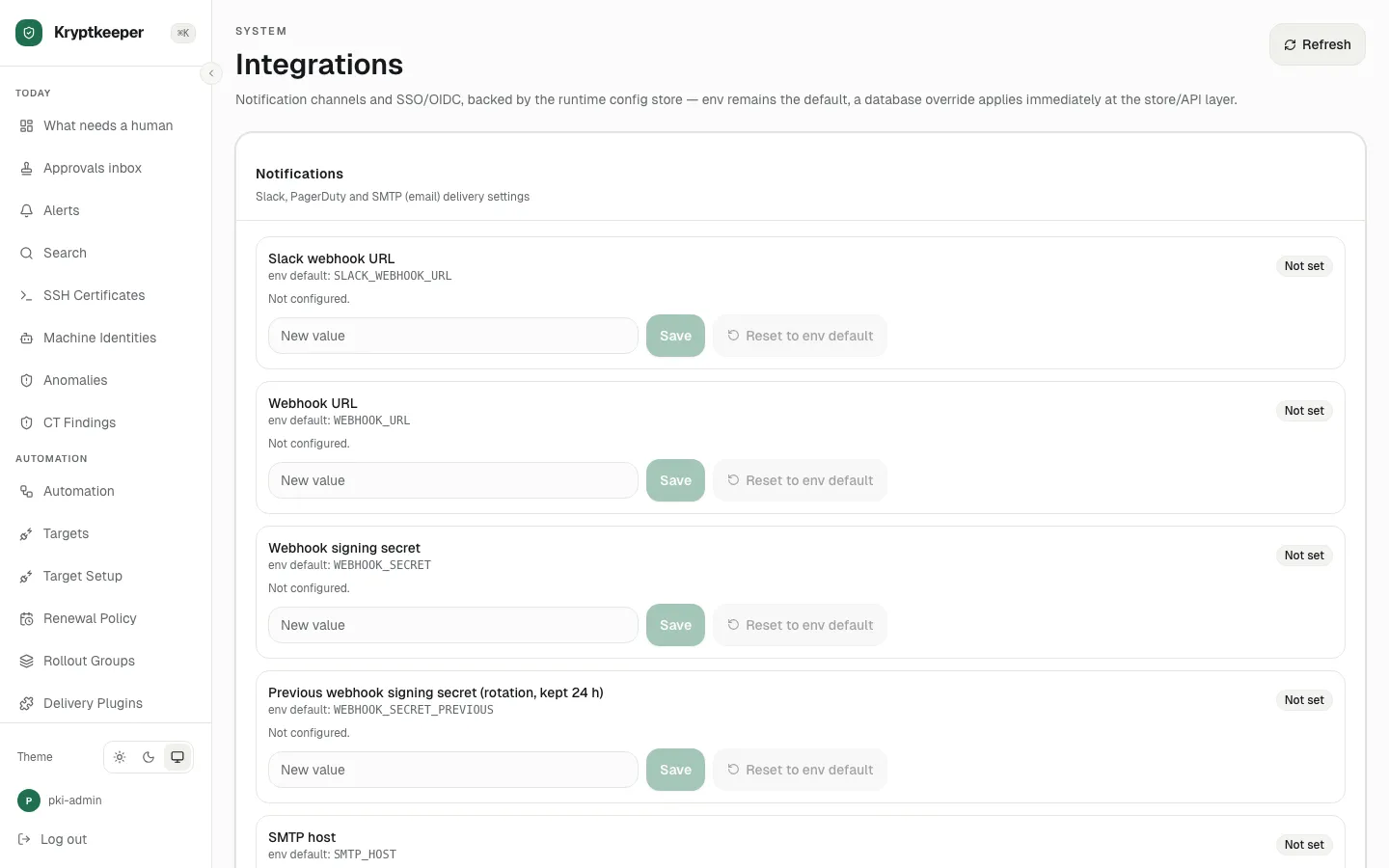
Task: Click the SSH Certificates terminal icon
Action: (x=27, y=296)
